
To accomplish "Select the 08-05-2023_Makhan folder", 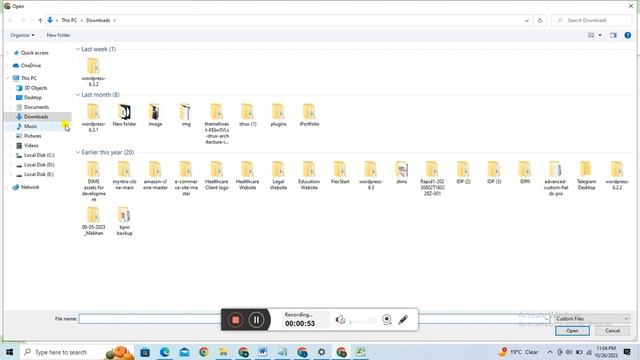I will pyautogui.click(x=93, y=221).
